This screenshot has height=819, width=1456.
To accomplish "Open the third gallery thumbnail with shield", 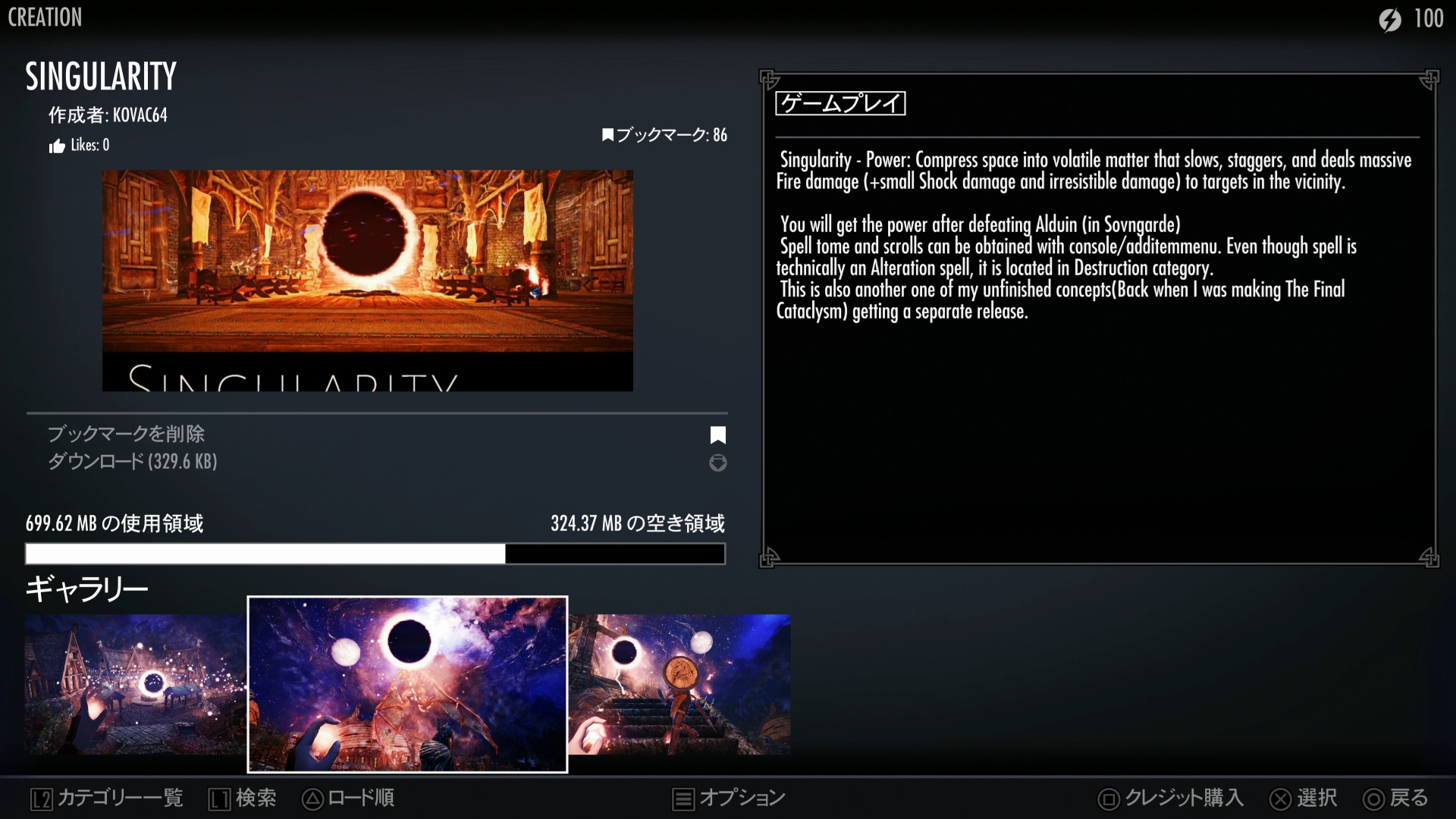I will pos(679,684).
